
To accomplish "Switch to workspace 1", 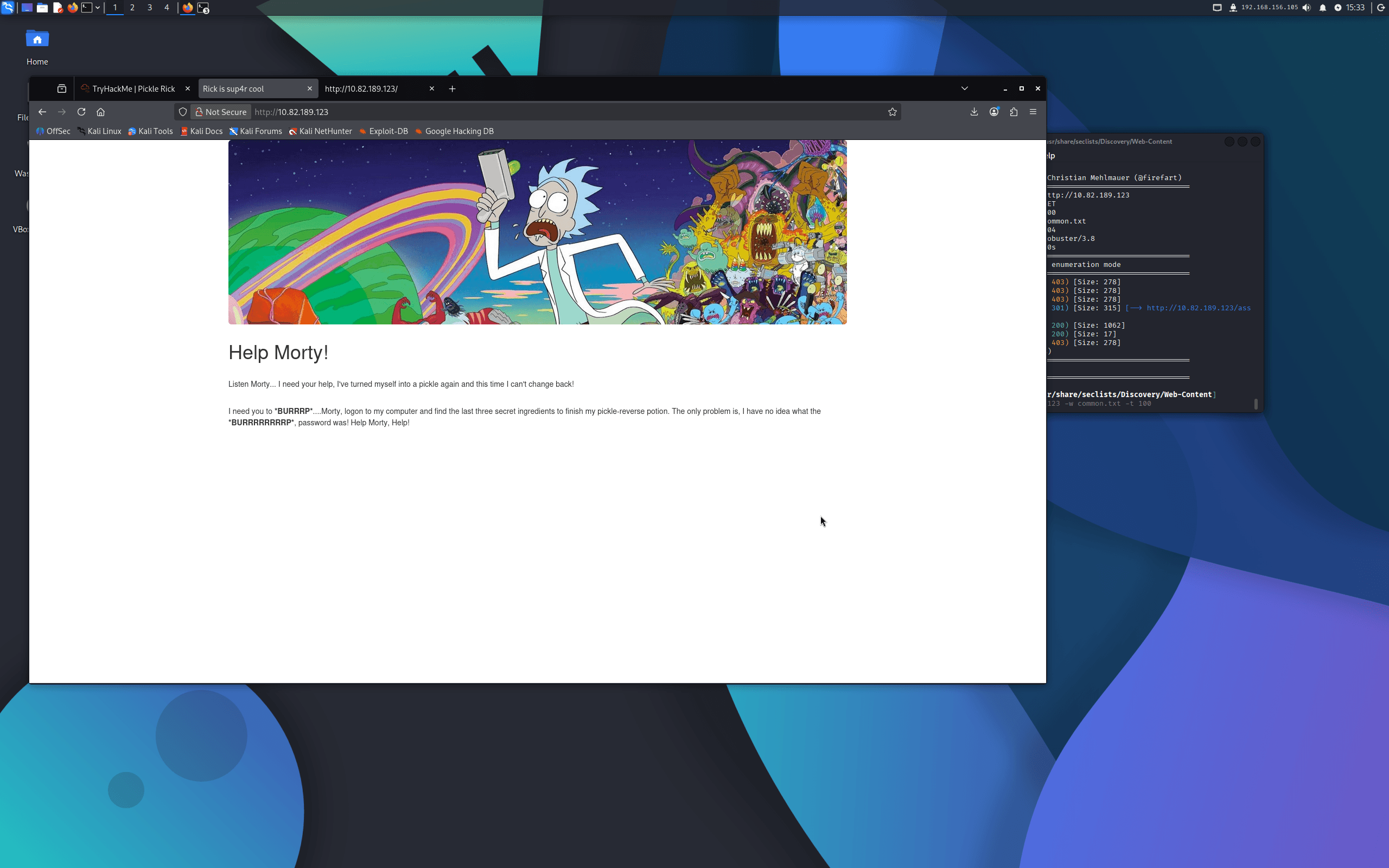I will pos(115,8).
